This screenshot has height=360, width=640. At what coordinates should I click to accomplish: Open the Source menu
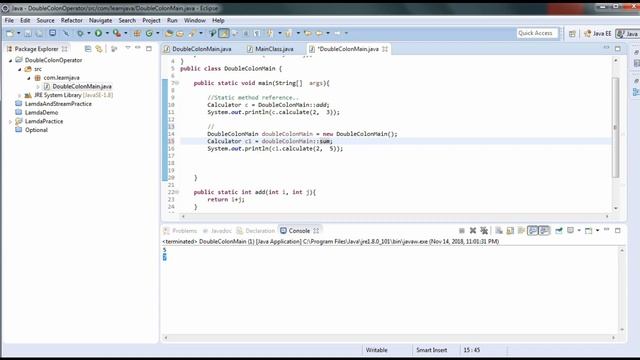tap(45, 20)
